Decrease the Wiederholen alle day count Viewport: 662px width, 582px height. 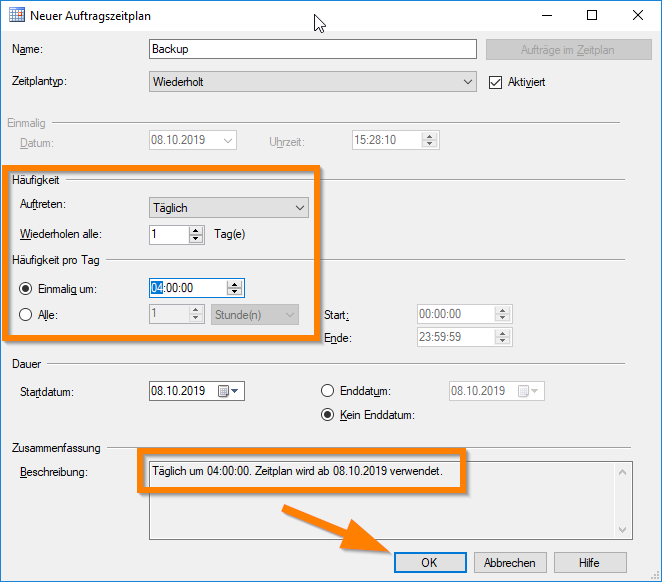196,239
